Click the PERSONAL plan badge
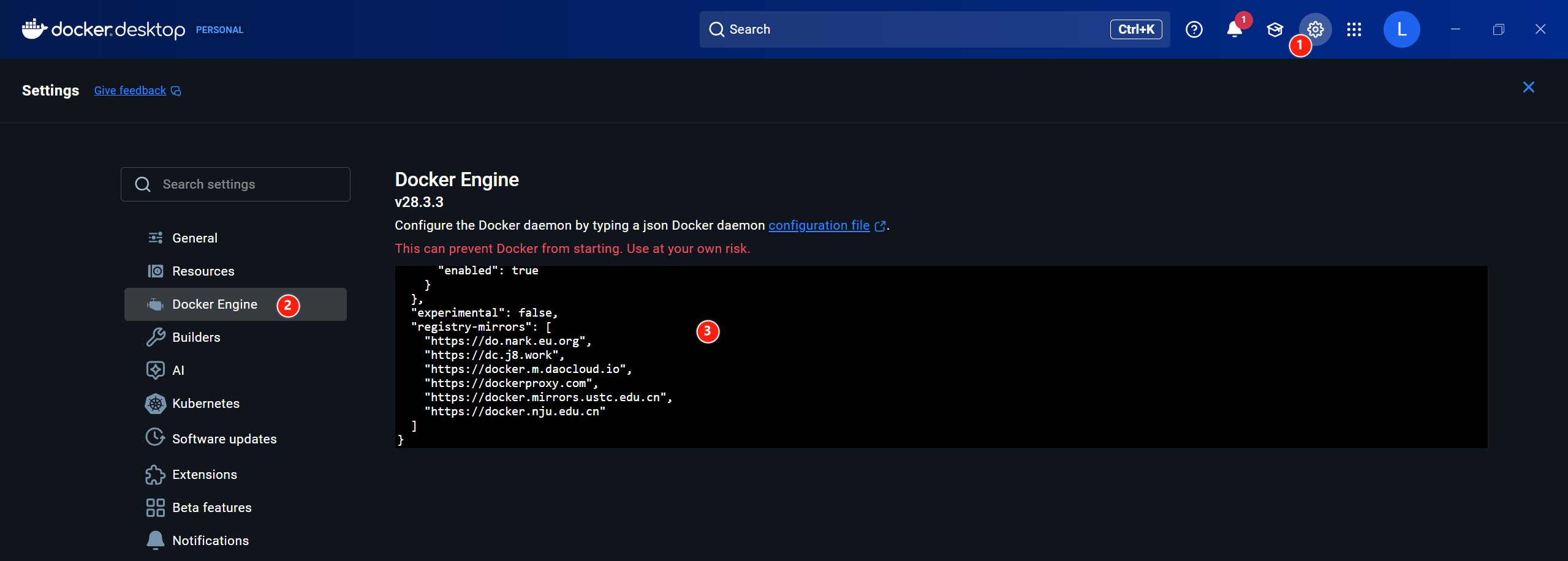 (219, 30)
